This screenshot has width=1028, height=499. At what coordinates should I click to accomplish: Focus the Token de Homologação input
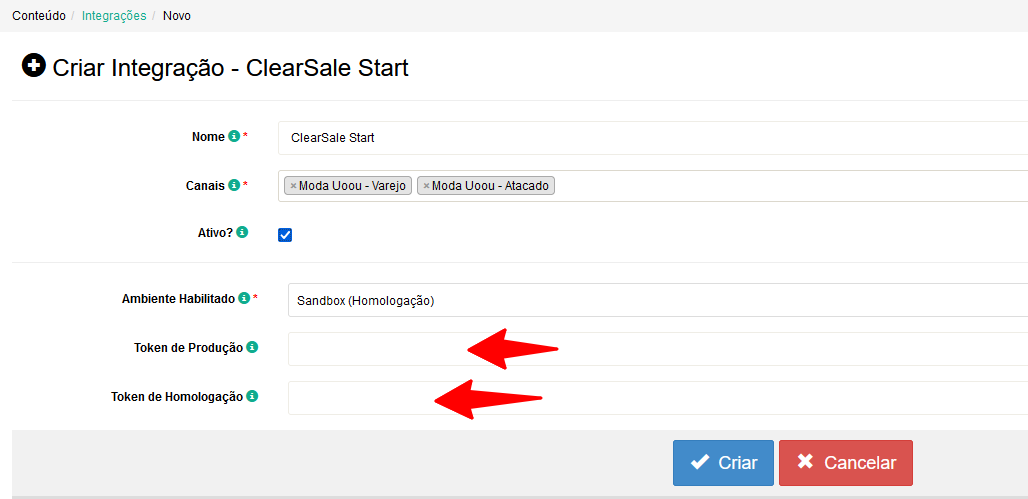point(658,398)
